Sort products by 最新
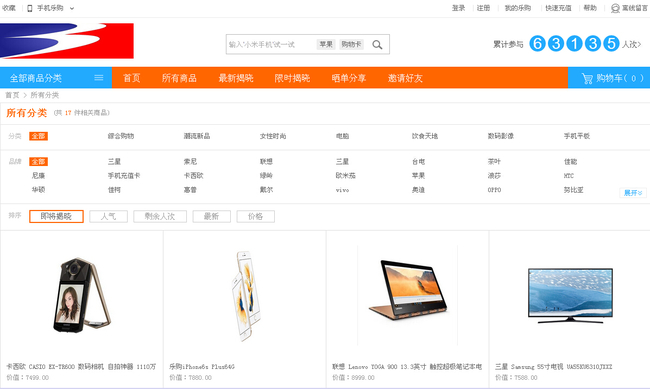The height and width of the screenshot is (389, 650). click(211, 216)
